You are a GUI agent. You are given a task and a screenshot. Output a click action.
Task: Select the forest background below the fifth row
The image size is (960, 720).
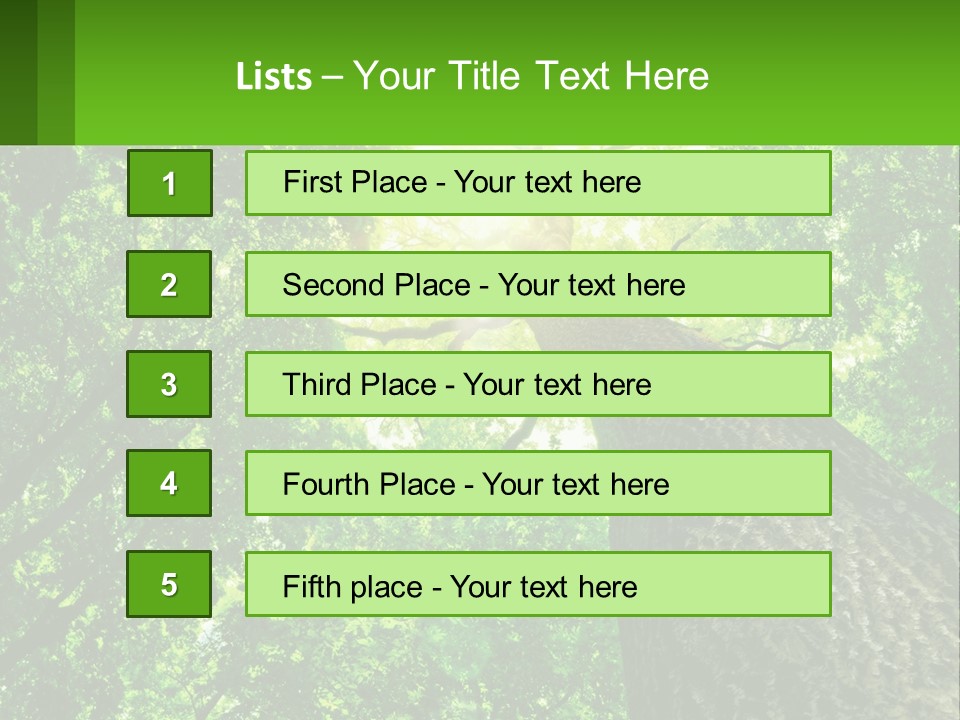(480, 669)
